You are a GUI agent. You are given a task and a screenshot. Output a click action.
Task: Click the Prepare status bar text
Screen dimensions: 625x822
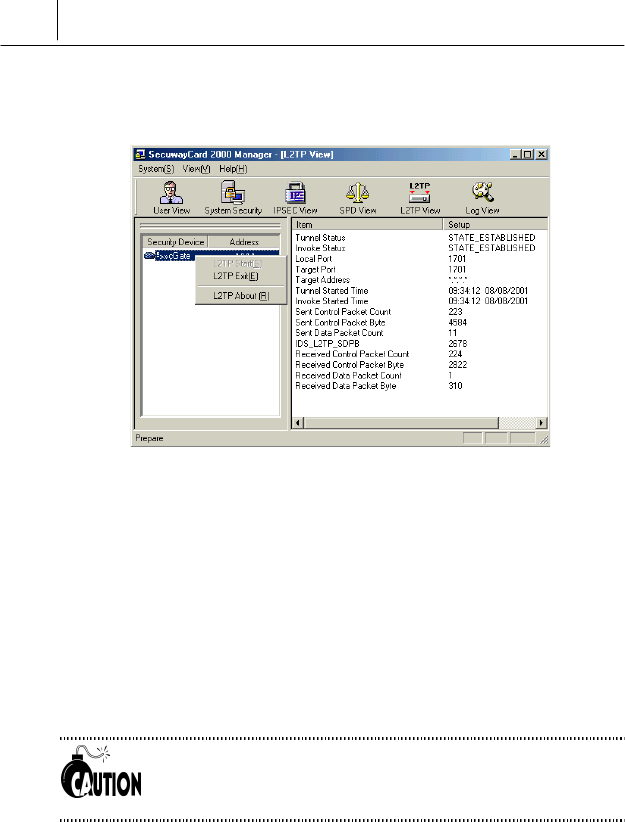pyautogui.click(x=149, y=438)
